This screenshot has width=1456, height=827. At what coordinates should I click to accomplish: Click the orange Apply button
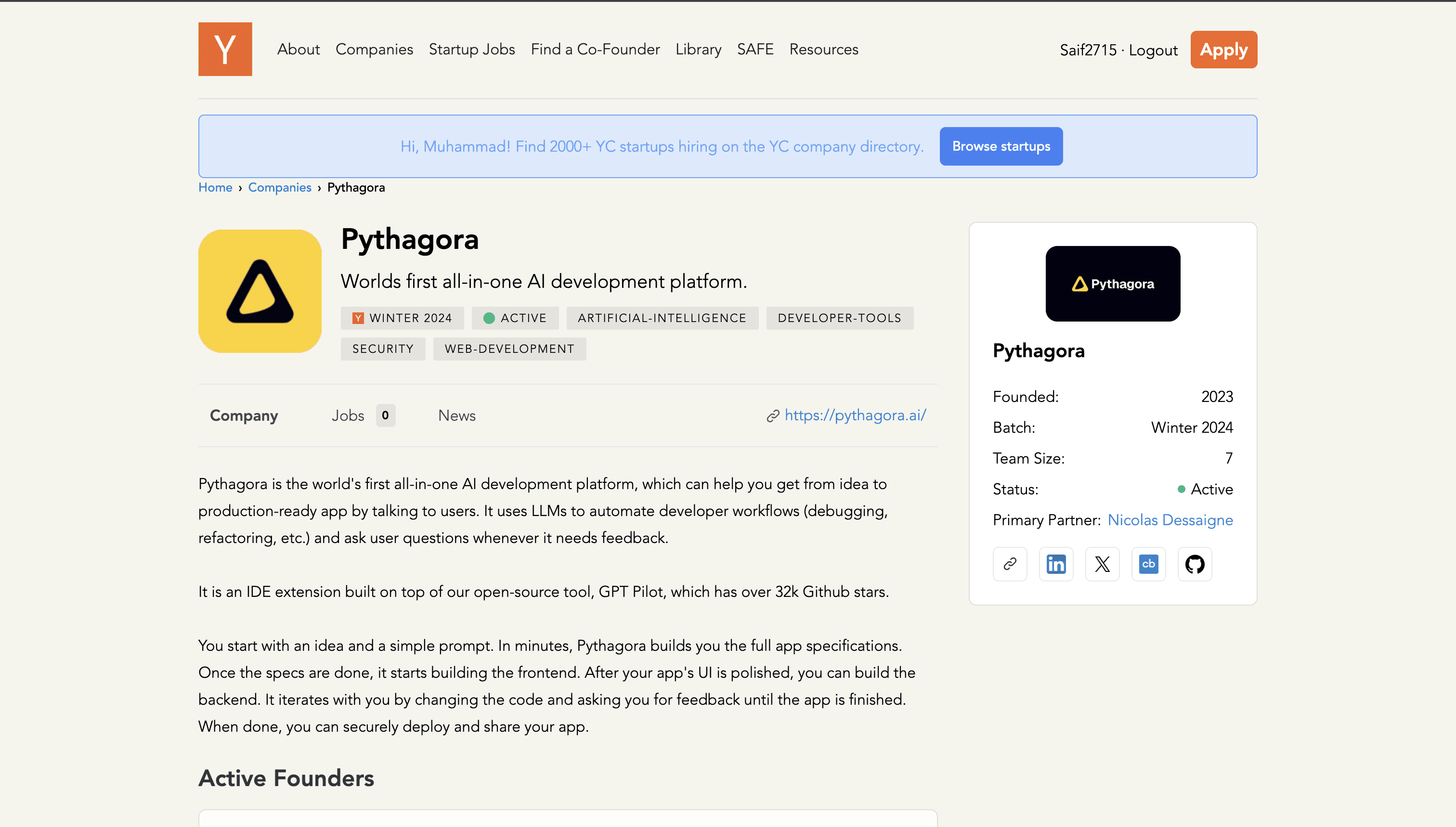tap(1223, 50)
